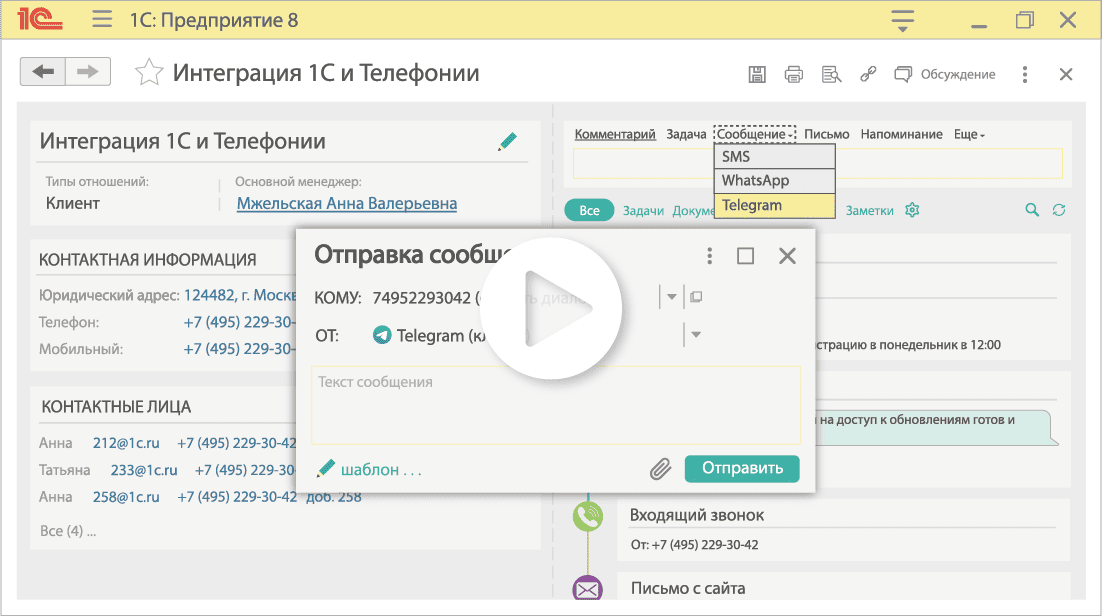Open the search icon above the timeline

(x=1031, y=210)
